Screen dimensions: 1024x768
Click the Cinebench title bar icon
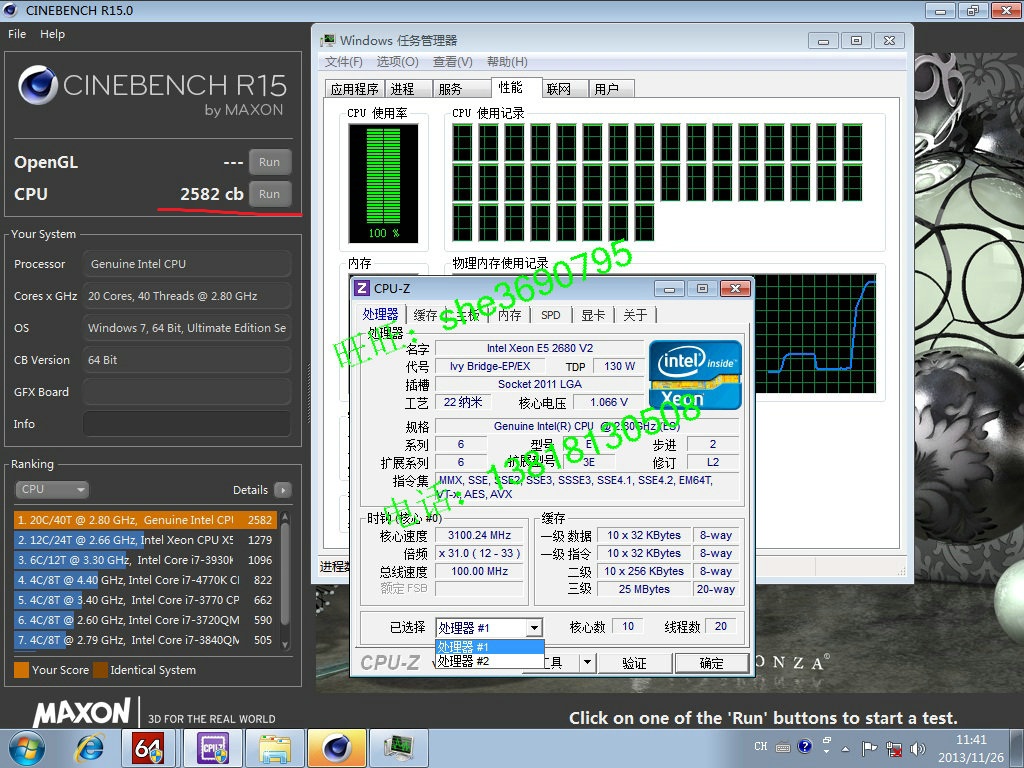(x=12, y=10)
